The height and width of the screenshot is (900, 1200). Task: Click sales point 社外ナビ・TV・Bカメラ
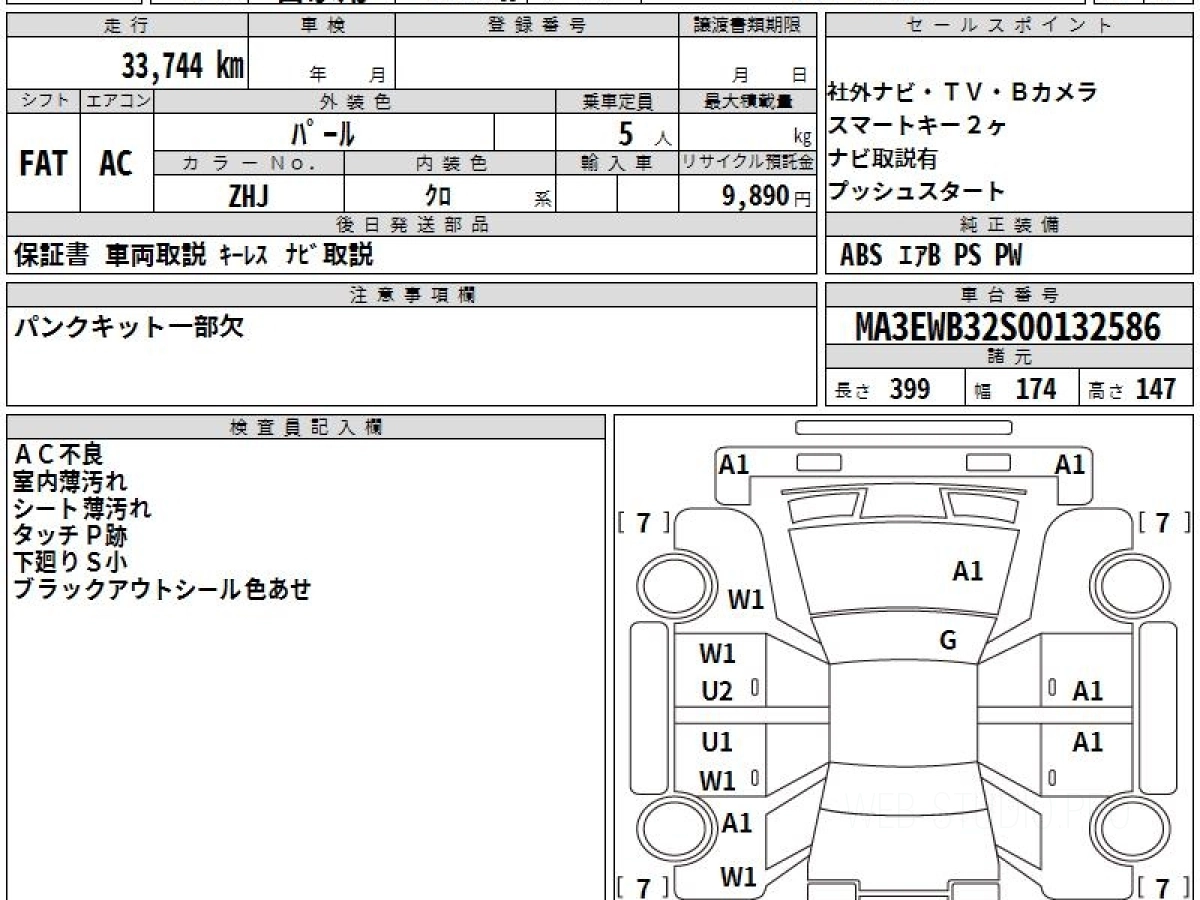pyautogui.click(x=963, y=93)
